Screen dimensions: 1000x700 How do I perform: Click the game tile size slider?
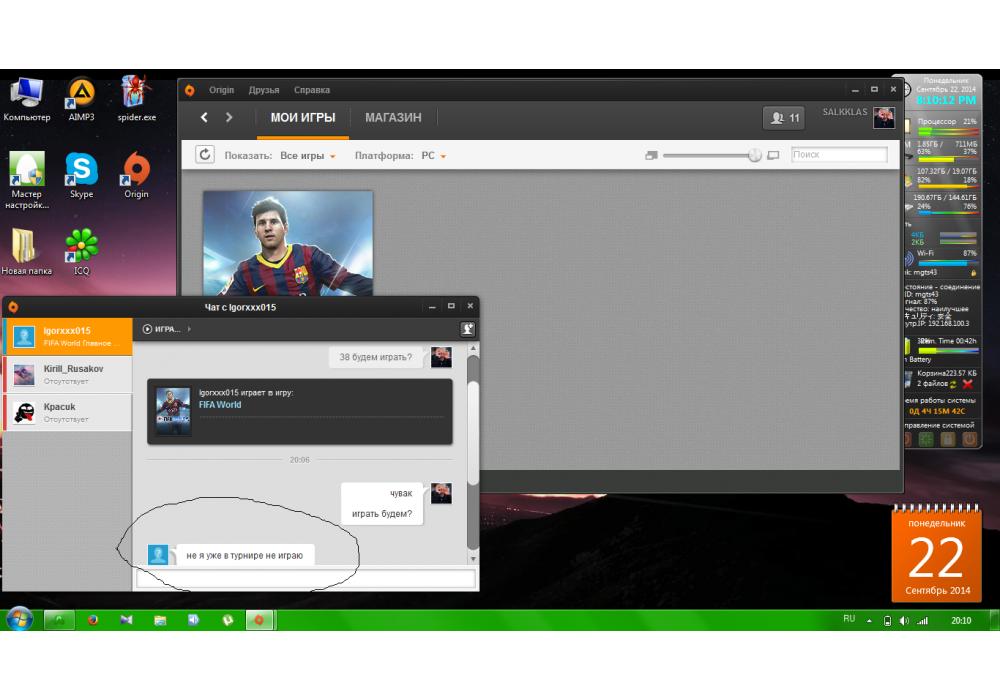tap(710, 155)
